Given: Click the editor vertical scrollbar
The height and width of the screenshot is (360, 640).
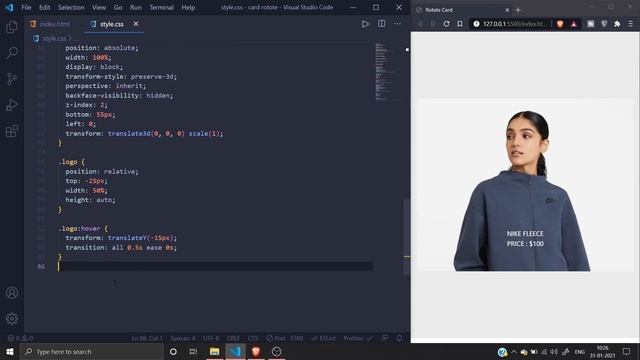Looking at the screenshot, I should click(407, 237).
